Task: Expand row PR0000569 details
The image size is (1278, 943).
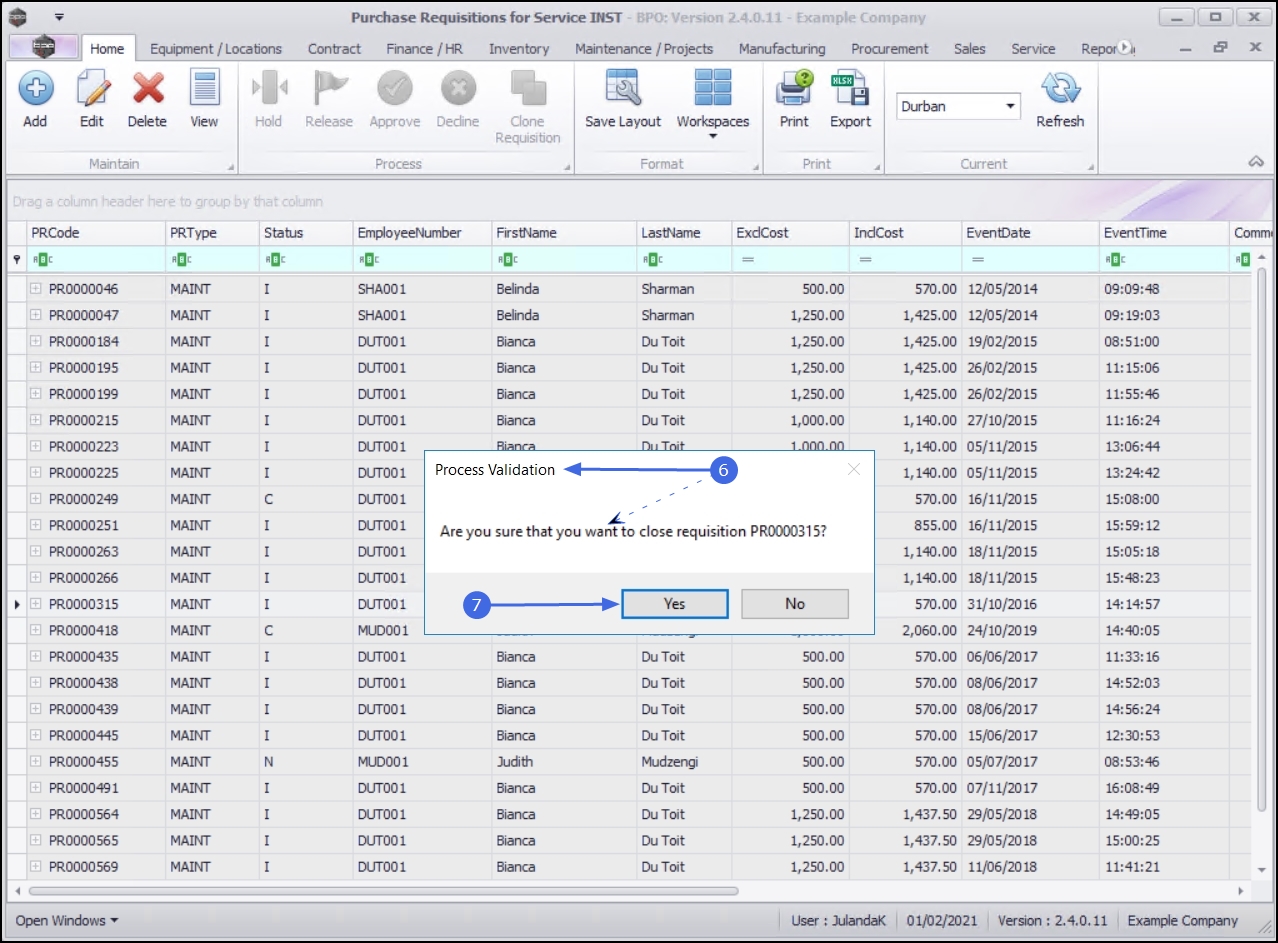Action: point(36,867)
